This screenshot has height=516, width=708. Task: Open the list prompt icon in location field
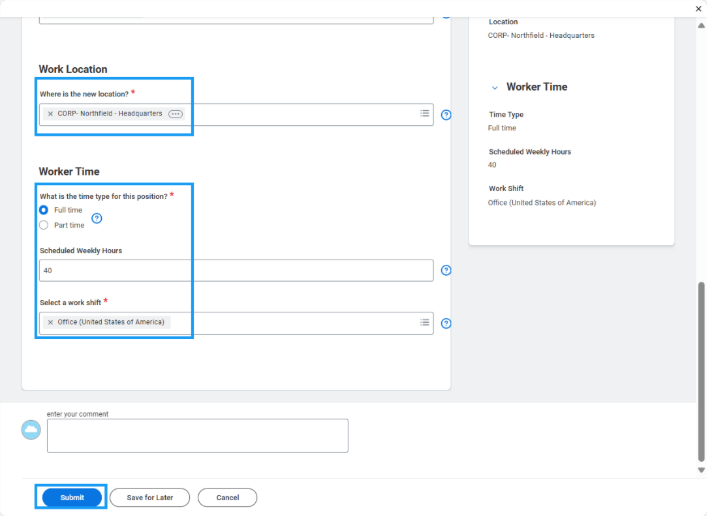click(424, 114)
